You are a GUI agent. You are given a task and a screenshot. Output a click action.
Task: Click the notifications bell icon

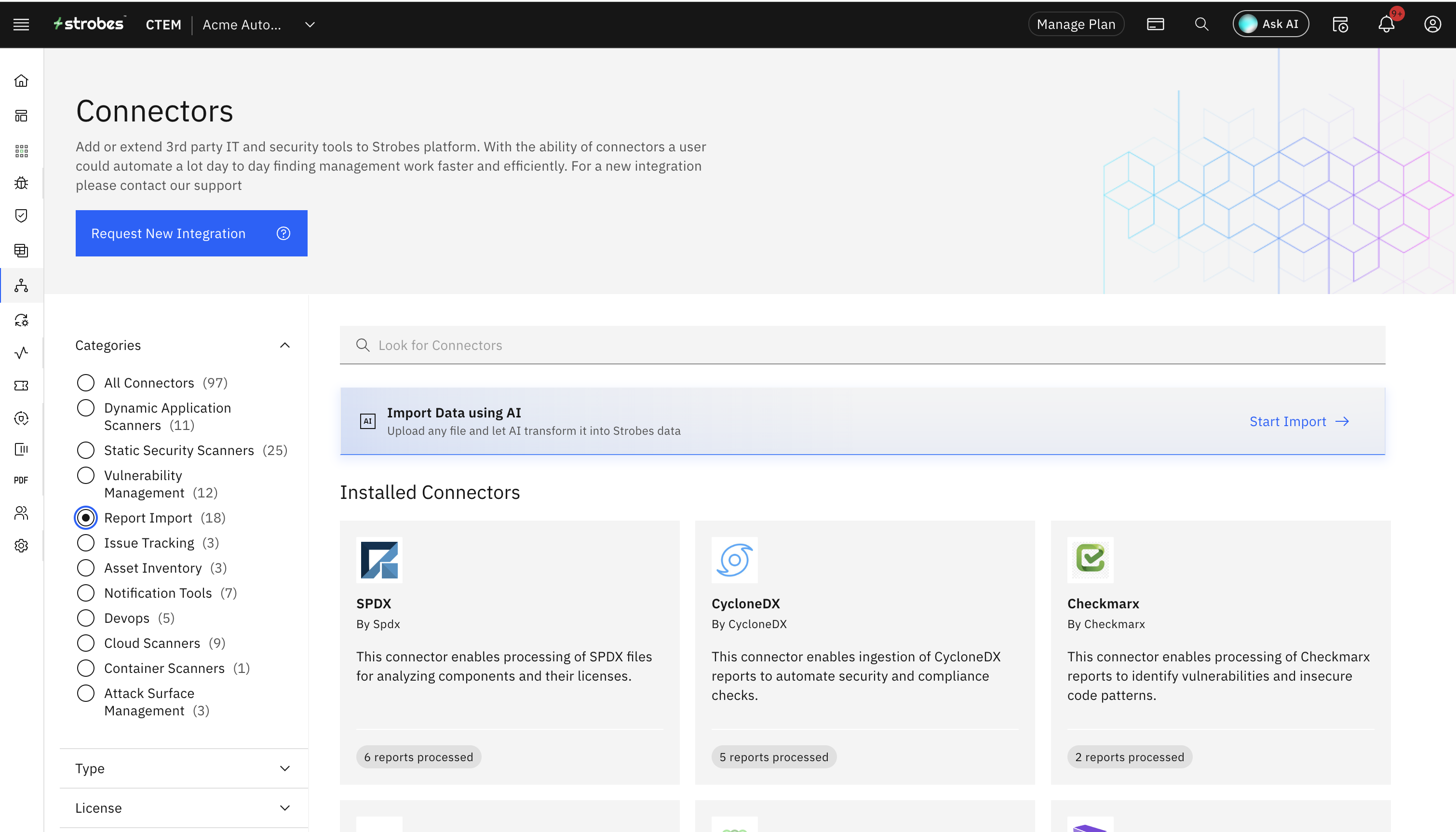(1386, 25)
